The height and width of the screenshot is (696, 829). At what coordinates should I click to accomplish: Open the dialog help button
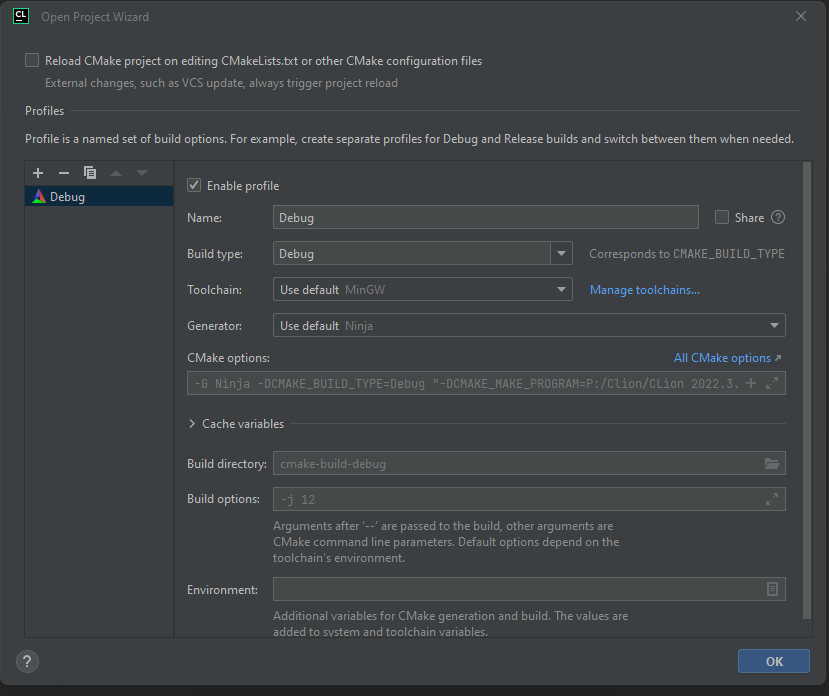[27, 662]
